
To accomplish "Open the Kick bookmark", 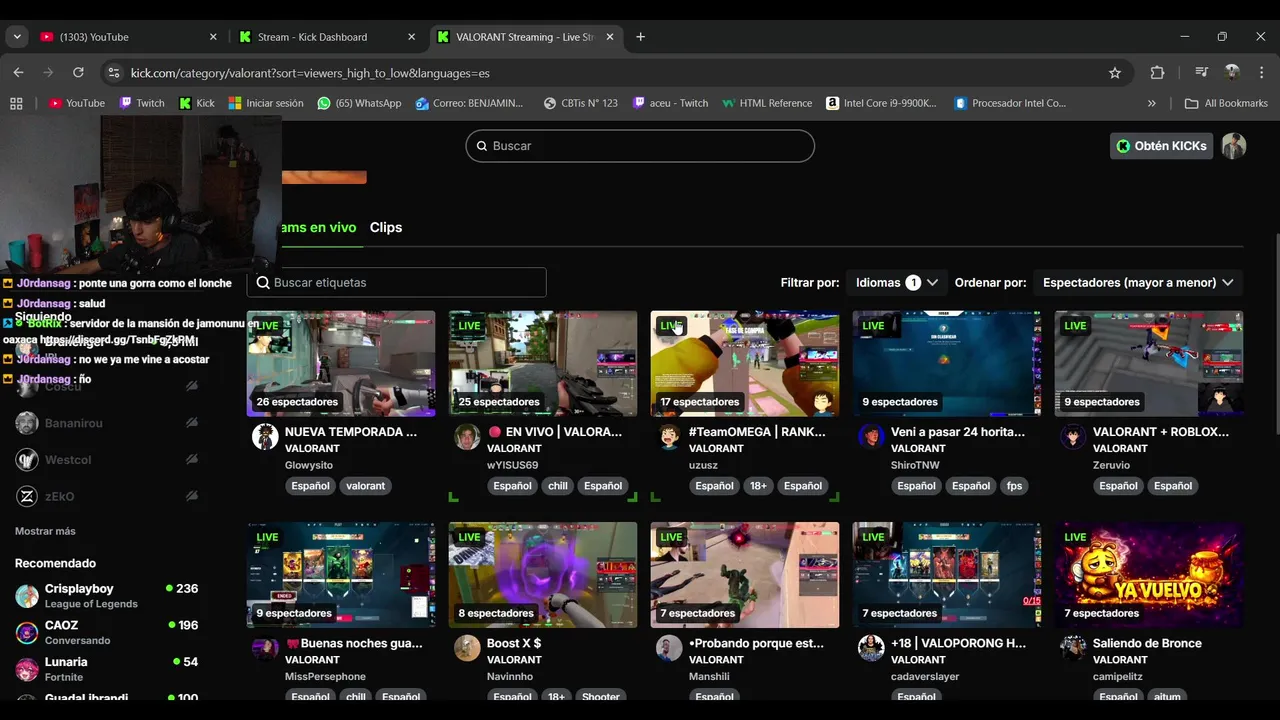I will pos(197,103).
